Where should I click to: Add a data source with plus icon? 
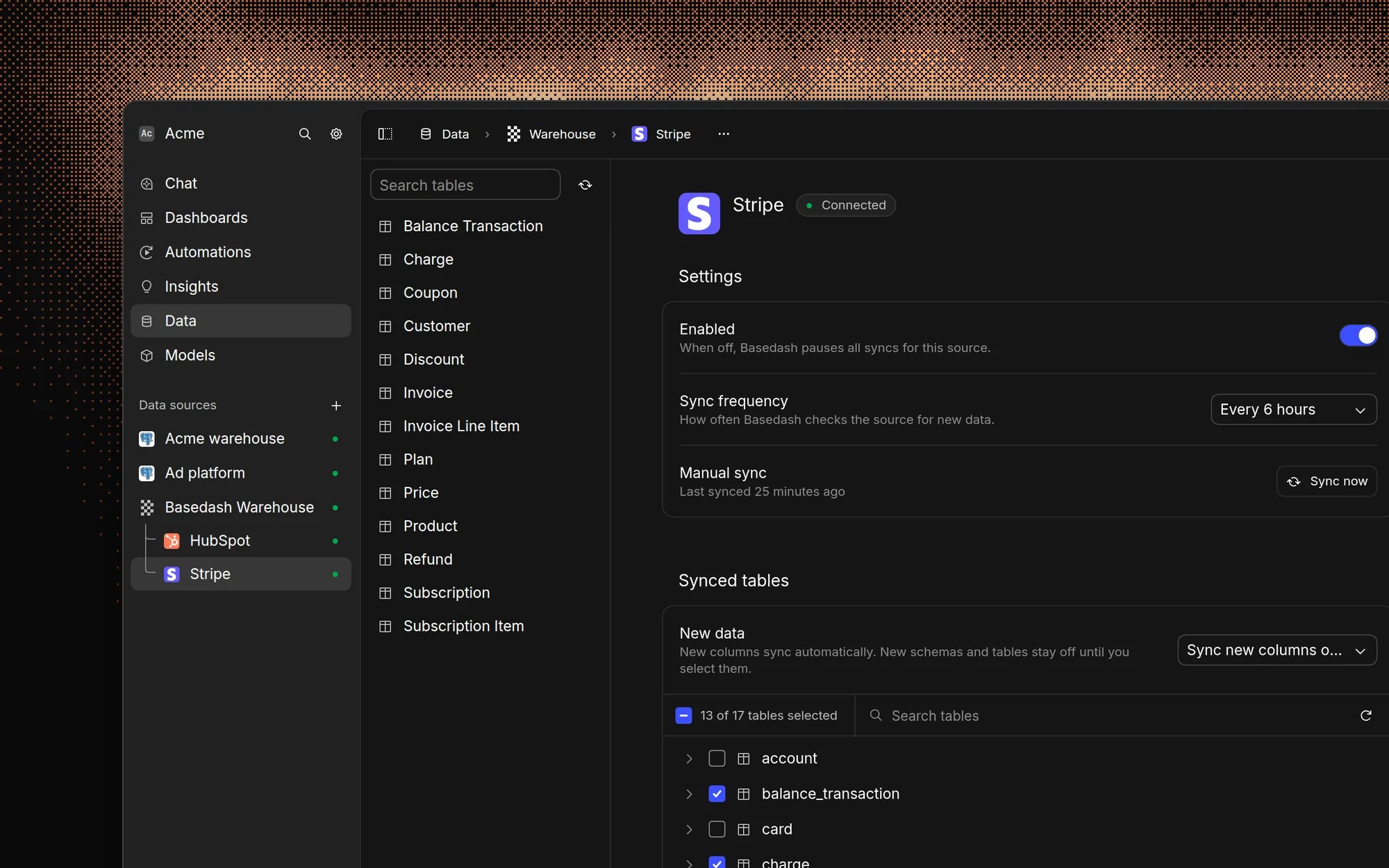(336, 406)
